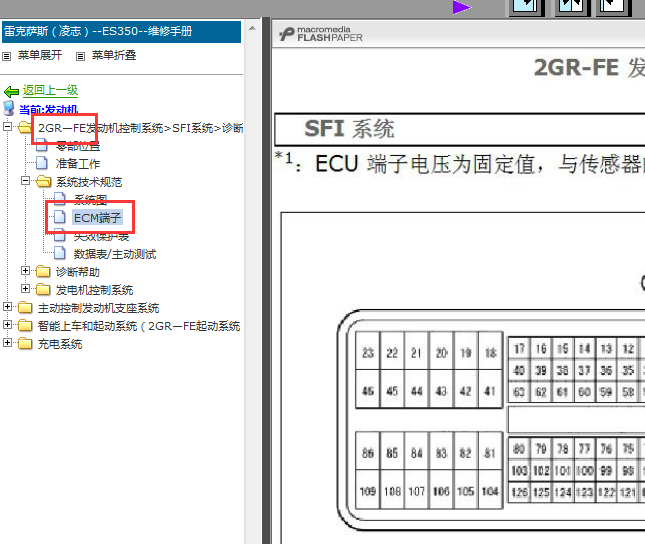645x544 pixels.
Task: Click connector terminal number 23
Action: (368, 353)
